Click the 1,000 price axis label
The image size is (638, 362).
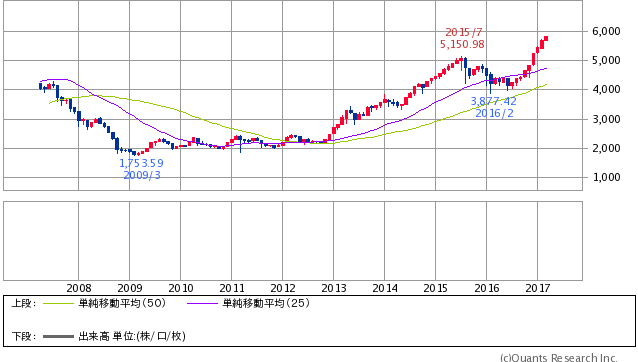coord(606,177)
